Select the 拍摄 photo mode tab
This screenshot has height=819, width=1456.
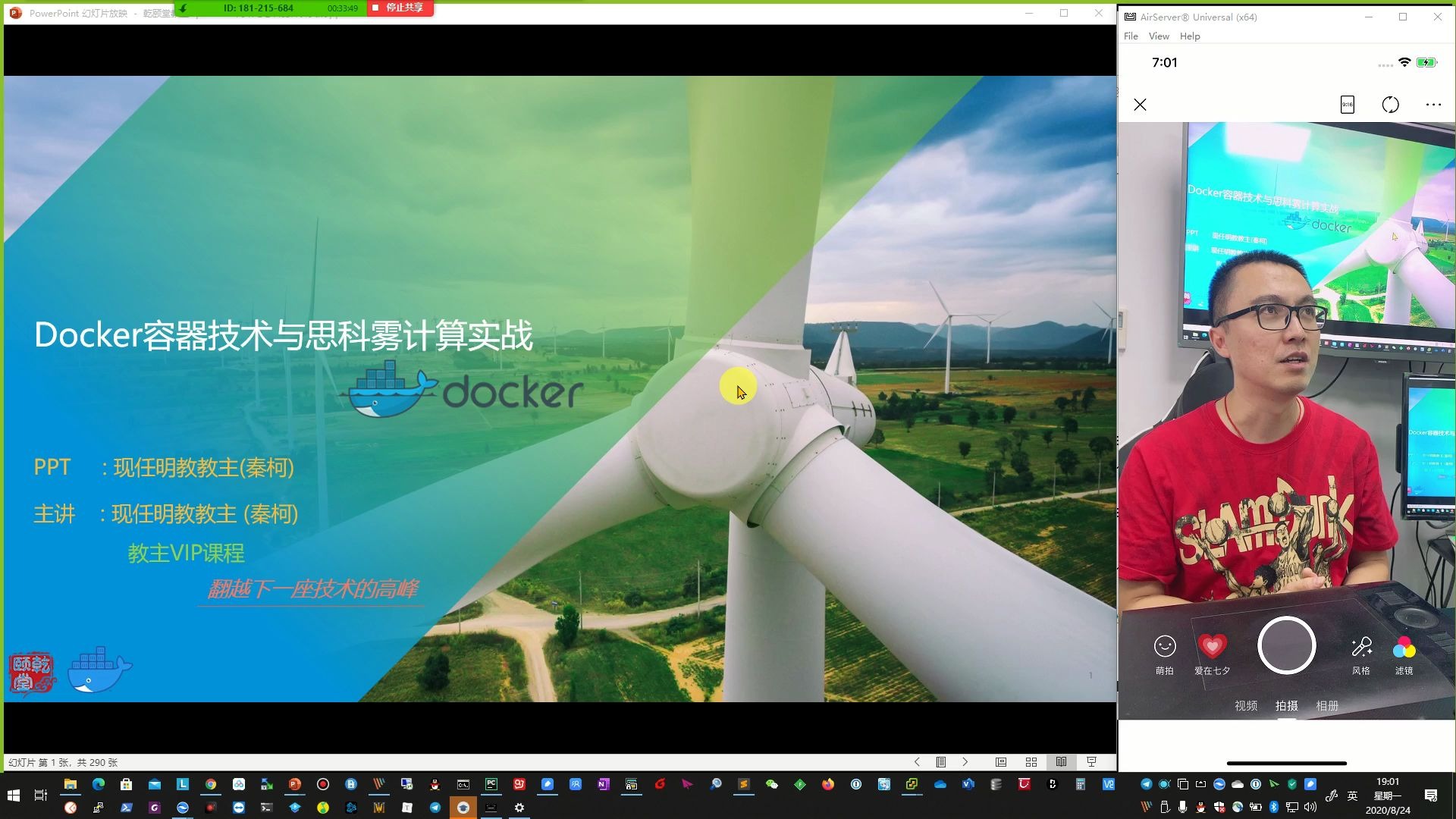pyautogui.click(x=1286, y=705)
